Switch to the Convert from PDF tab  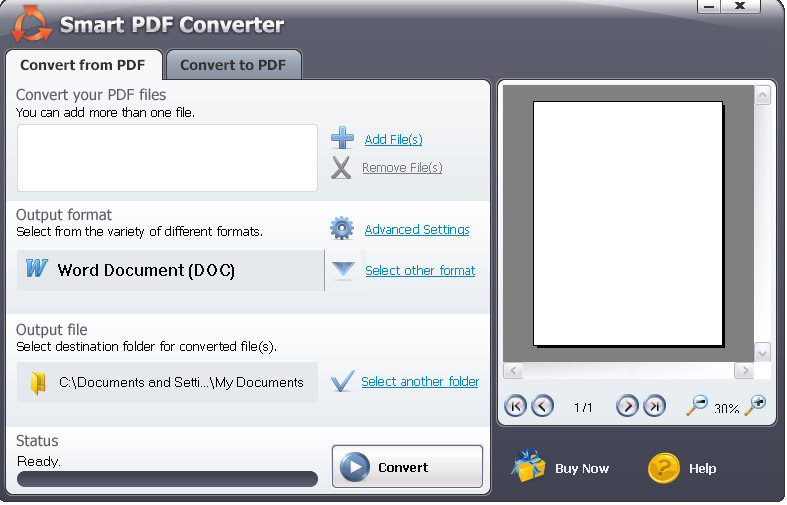83,65
